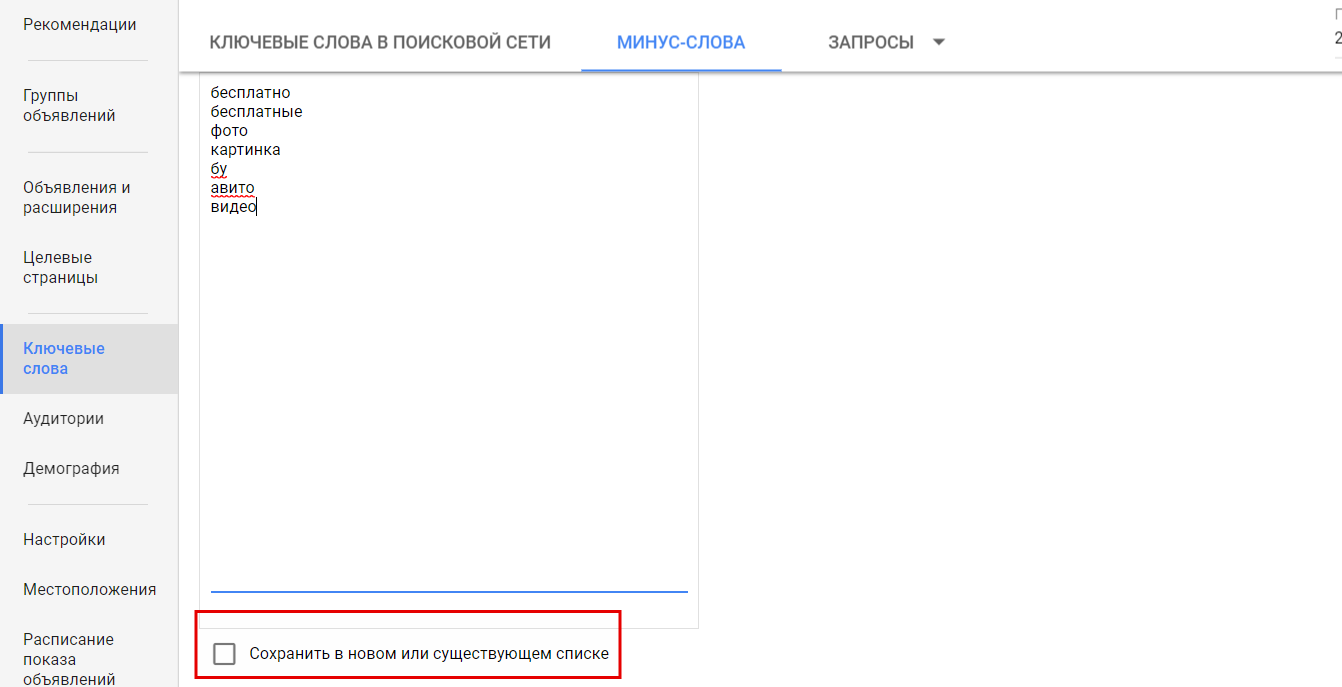Image resolution: width=1342 pixels, height=687 pixels.
Task: Open the ЗАПРОСЫ dropdown arrow
Action: click(938, 42)
